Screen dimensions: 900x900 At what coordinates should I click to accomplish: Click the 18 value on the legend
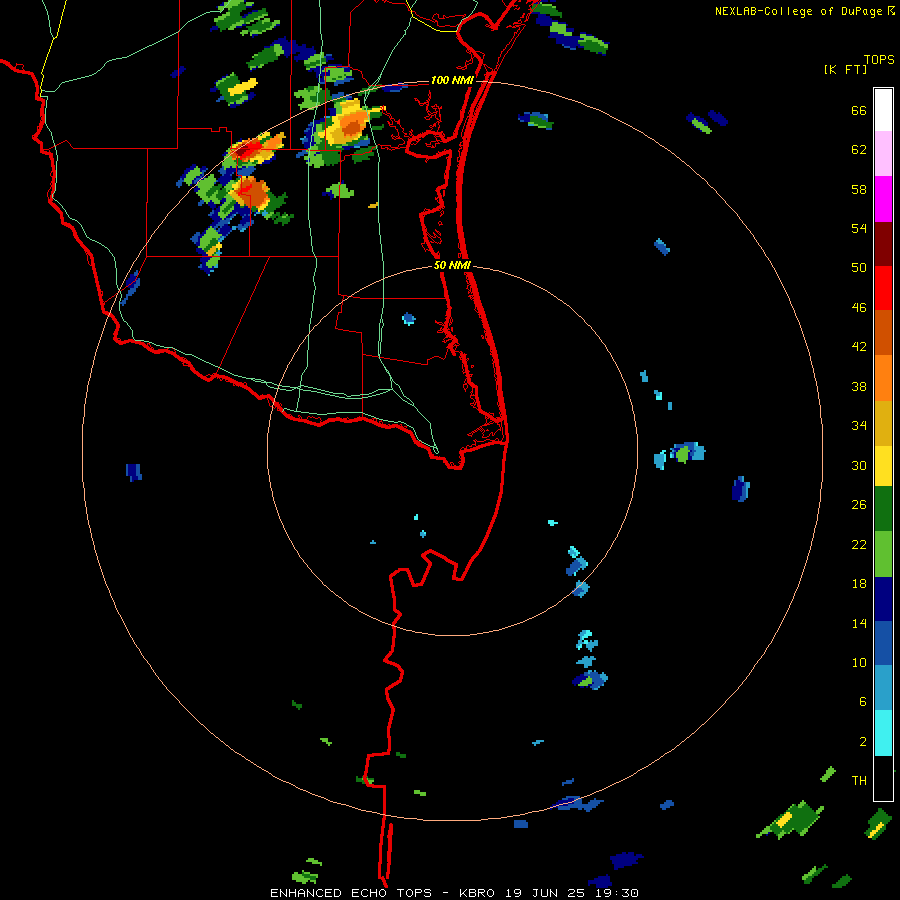click(x=859, y=584)
